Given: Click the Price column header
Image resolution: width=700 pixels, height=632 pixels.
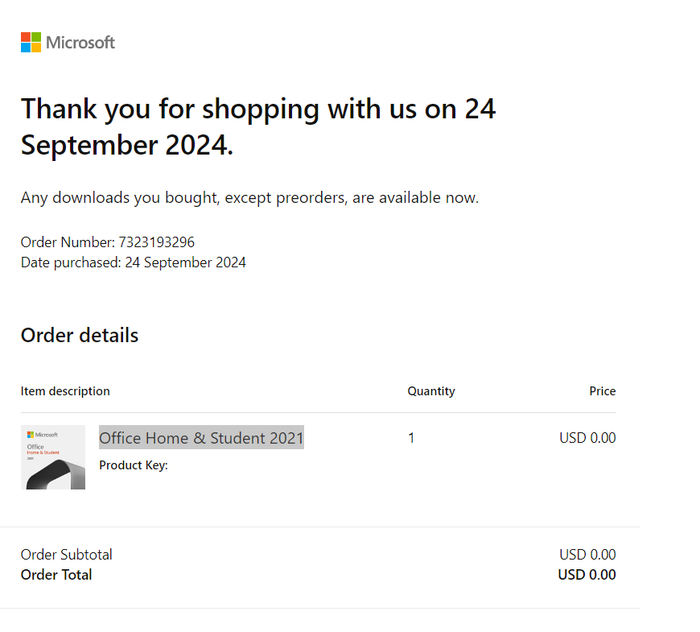Looking at the screenshot, I should (602, 391).
